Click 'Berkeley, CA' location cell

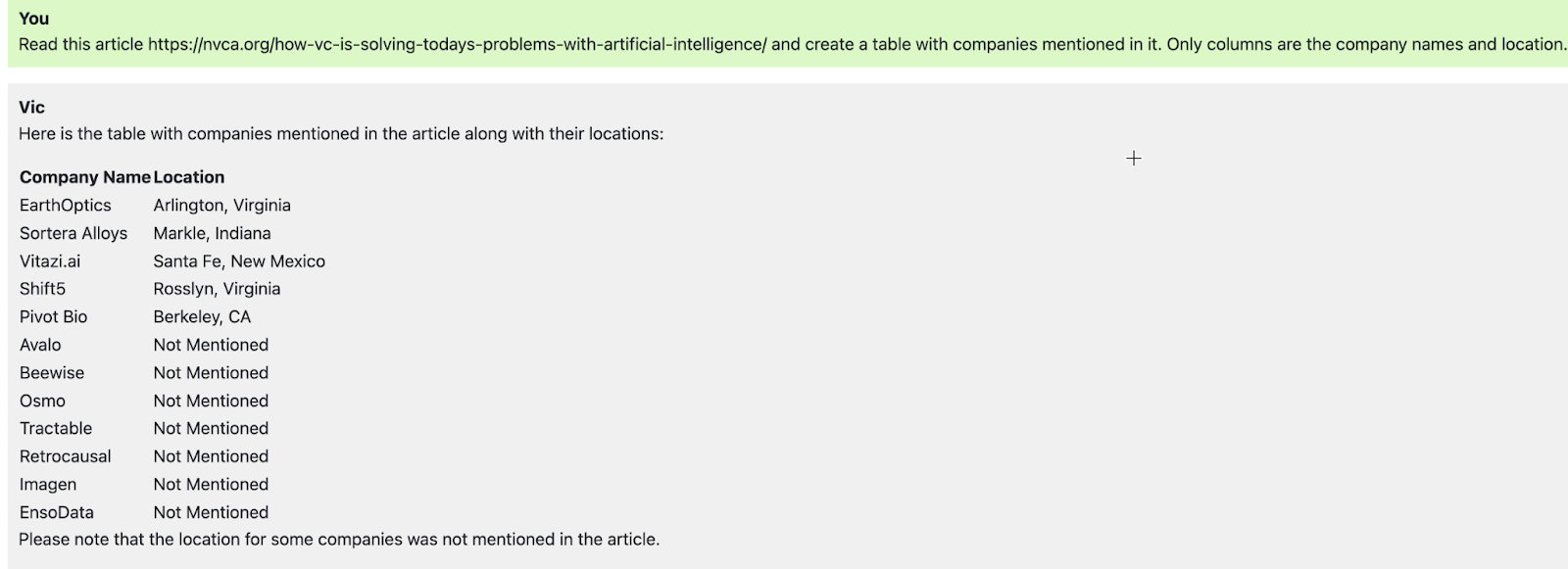(x=202, y=317)
